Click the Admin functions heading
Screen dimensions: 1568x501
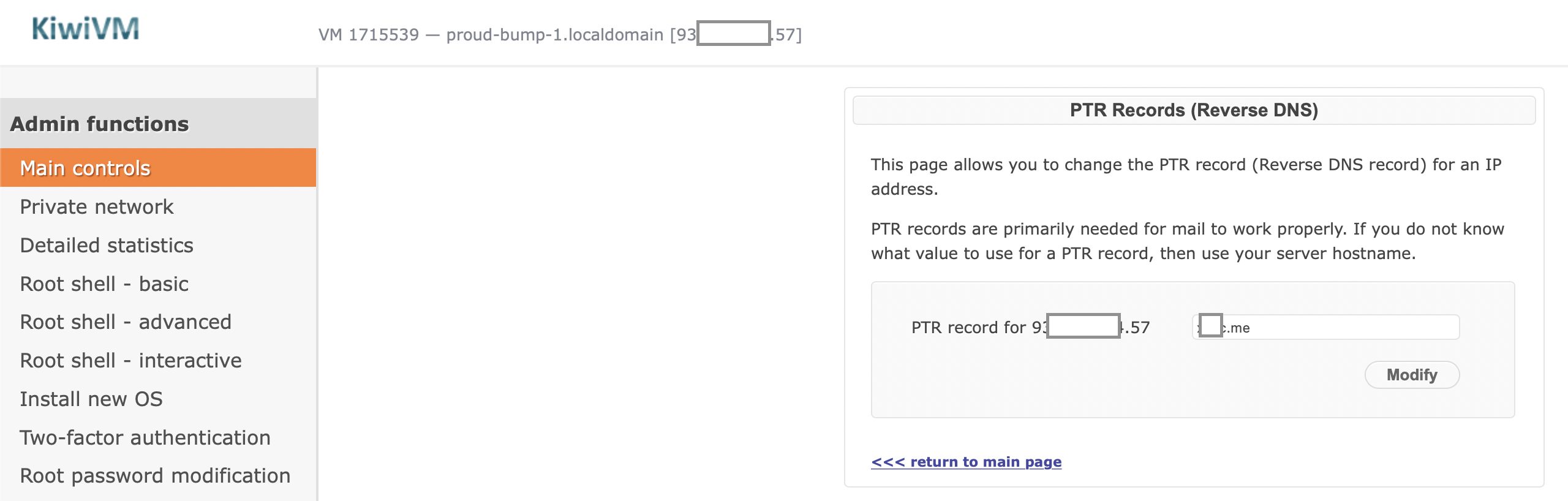[x=100, y=124]
